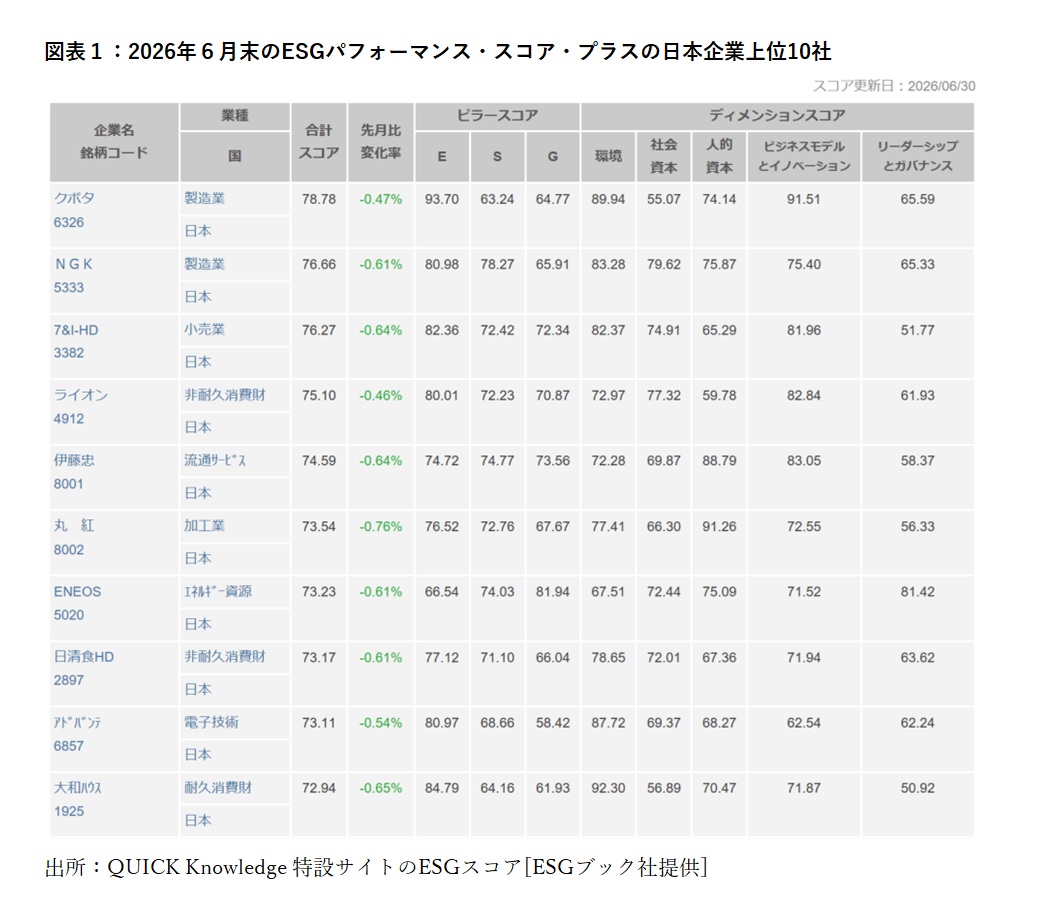Click stock code 5020
Image resolution: width=1037 pixels, height=919 pixels.
click(x=69, y=615)
